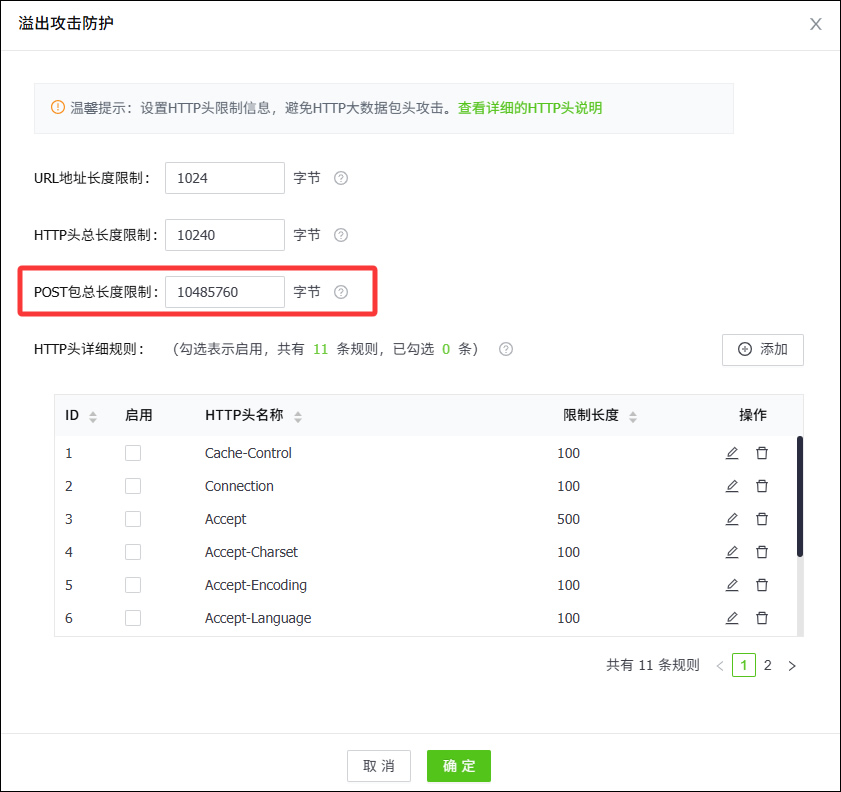Enable the Accept-Language rule checkbox
Screen dimensions: 841x792
pos(133,618)
